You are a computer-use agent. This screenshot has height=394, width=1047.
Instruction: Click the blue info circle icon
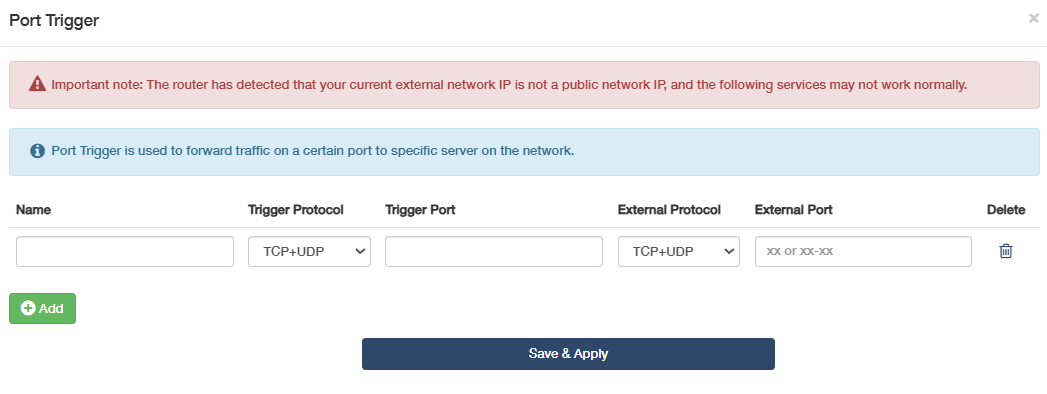(x=38, y=150)
